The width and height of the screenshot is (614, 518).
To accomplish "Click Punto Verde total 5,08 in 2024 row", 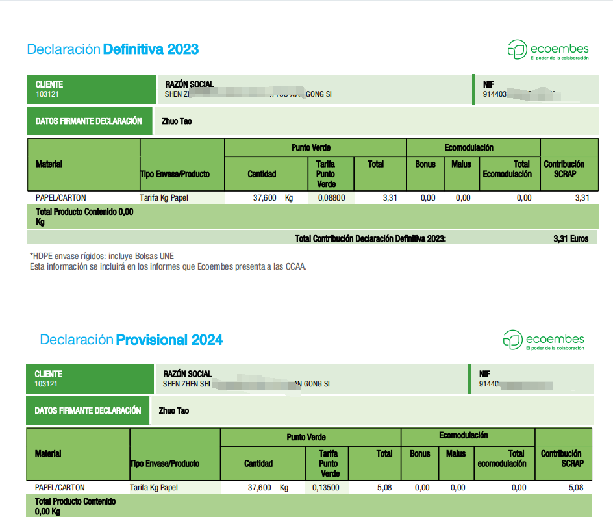I will [385, 487].
